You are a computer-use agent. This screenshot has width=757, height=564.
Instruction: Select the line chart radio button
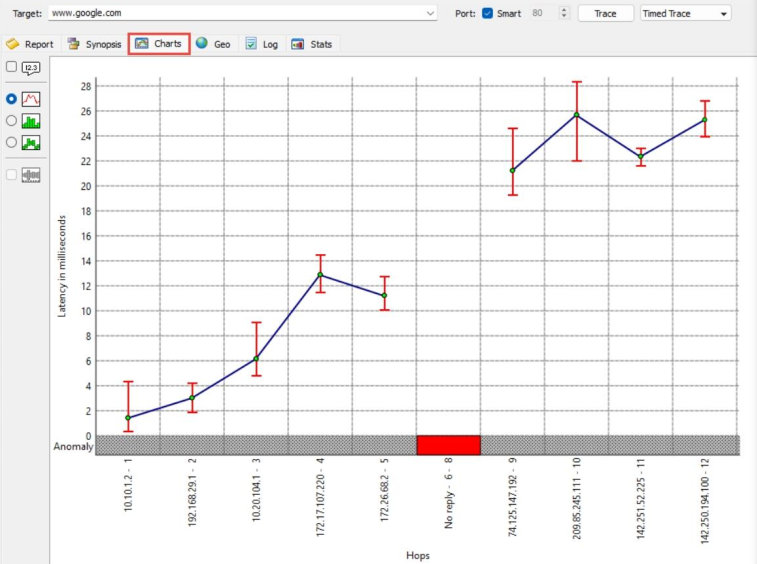point(11,99)
